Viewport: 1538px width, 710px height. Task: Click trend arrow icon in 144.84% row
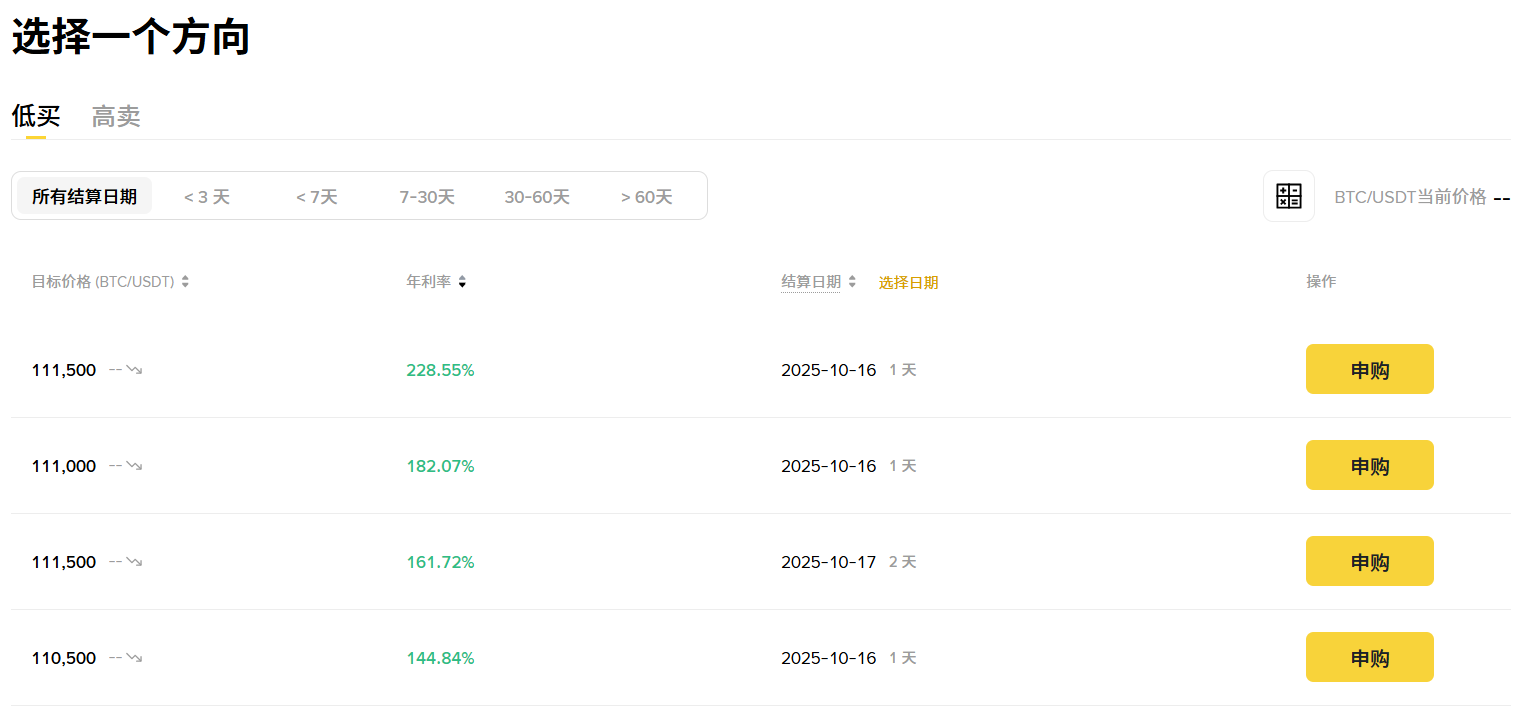134,658
